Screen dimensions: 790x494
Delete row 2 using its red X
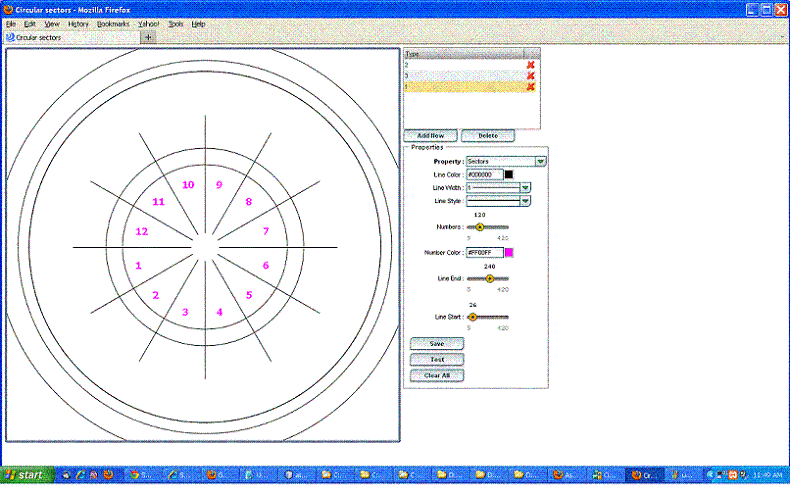(x=531, y=65)
